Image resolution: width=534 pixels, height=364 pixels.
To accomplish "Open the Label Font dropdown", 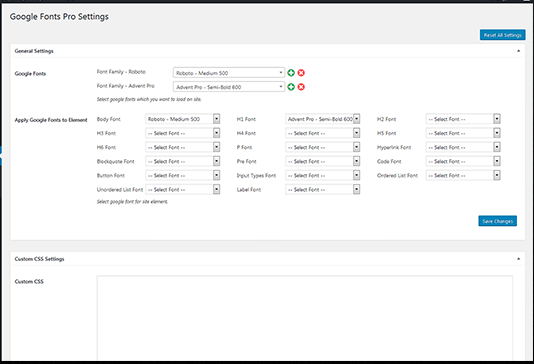I will (323, 190).
